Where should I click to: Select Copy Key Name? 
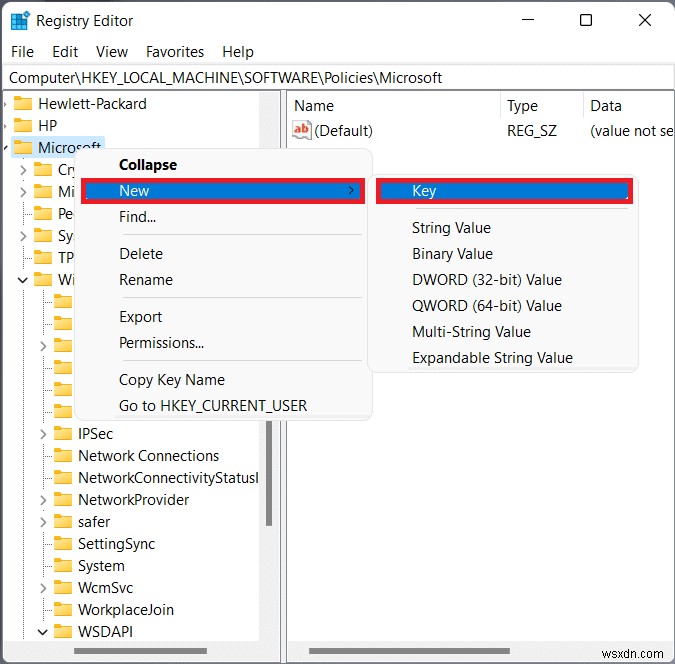(223, 379)
